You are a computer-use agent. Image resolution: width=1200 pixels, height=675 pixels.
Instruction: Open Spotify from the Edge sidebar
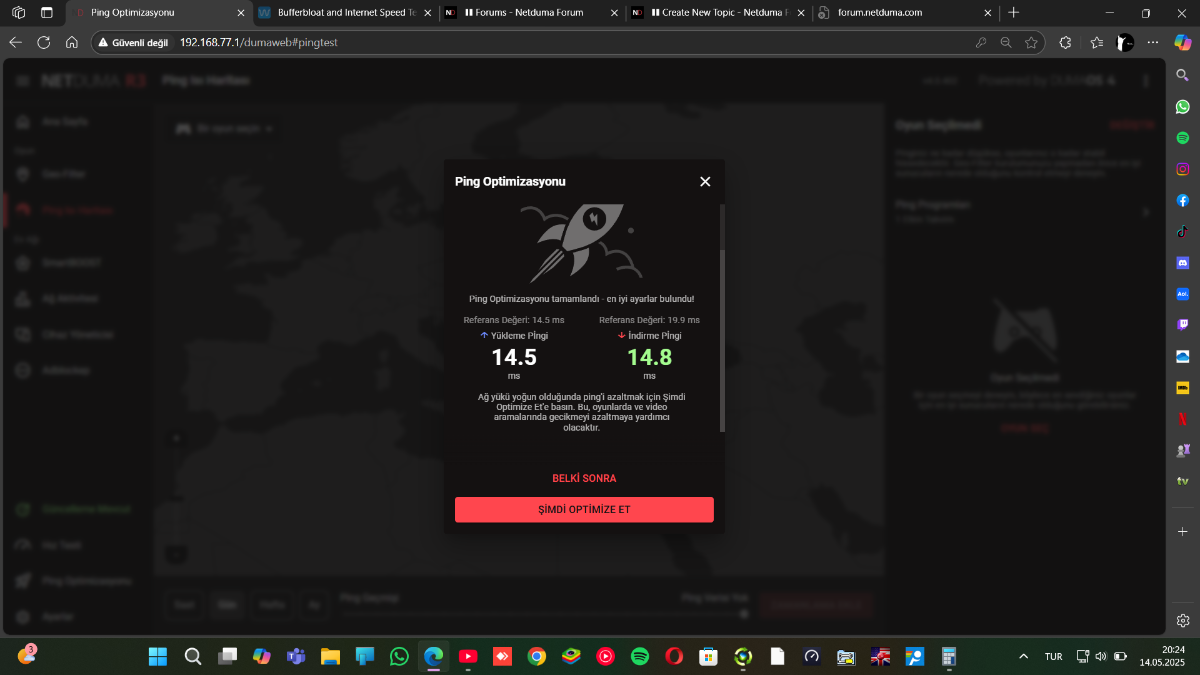[1183, 137]
